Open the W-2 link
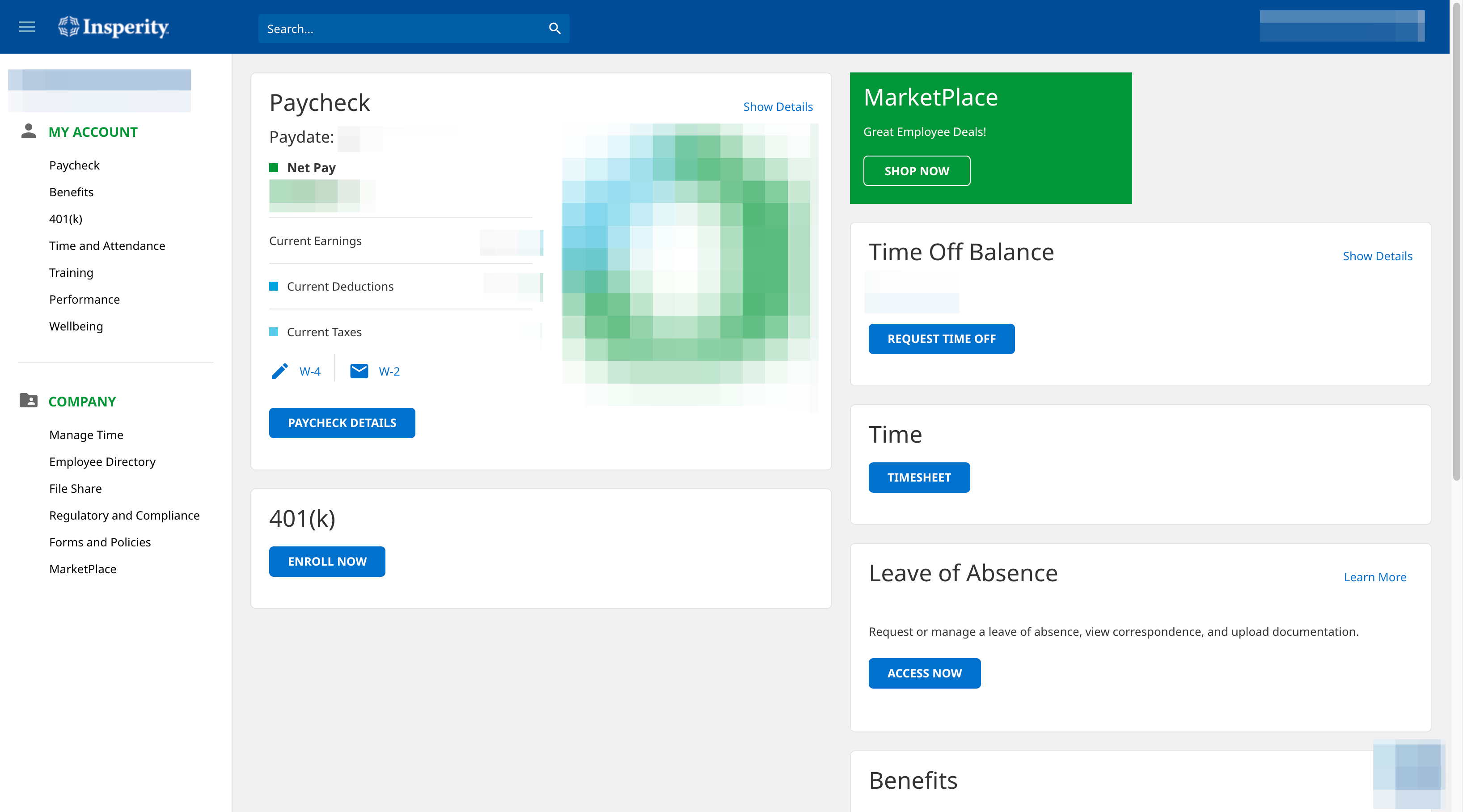 point(389,372)
